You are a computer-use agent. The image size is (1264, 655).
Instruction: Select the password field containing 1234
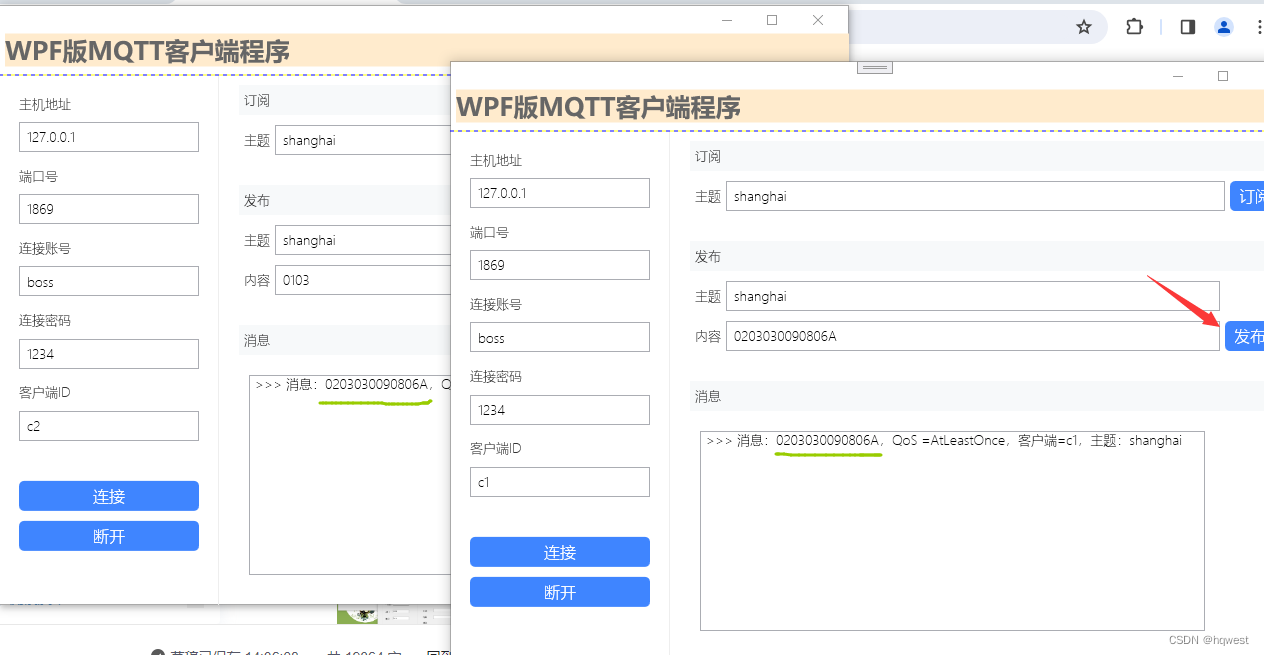click(559, 409)
